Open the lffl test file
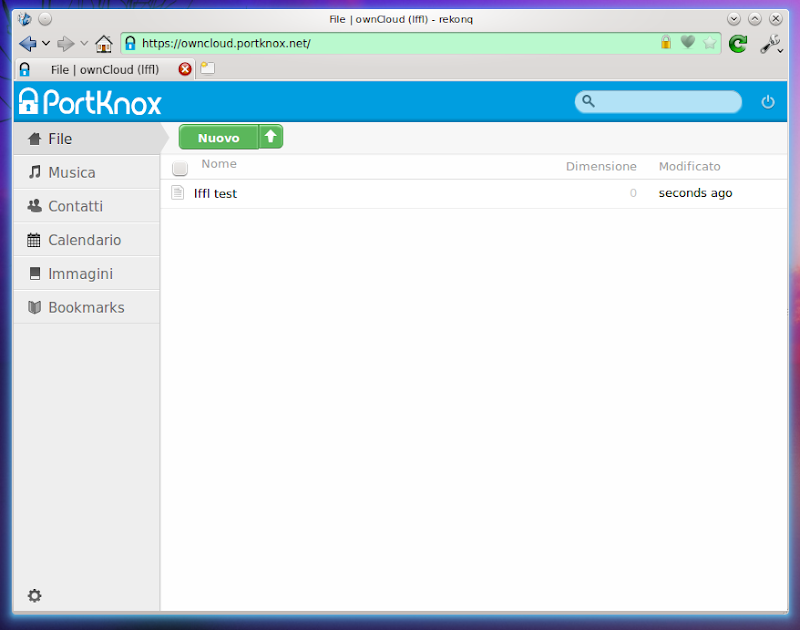This screenshot has height=630, width=800. pos(215,193)
